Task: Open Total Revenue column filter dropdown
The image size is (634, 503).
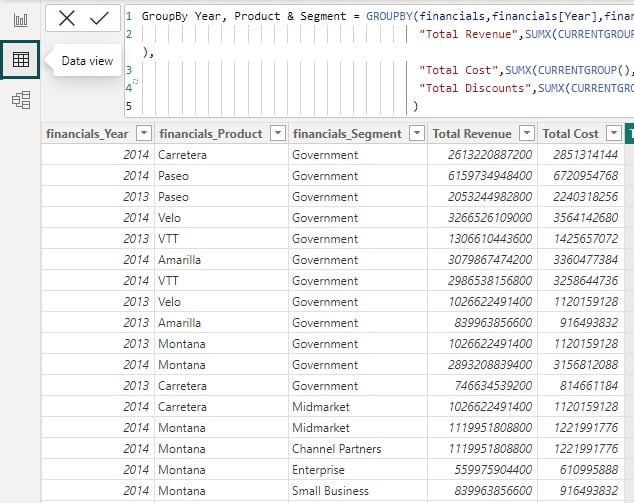Action: [527, 133]
